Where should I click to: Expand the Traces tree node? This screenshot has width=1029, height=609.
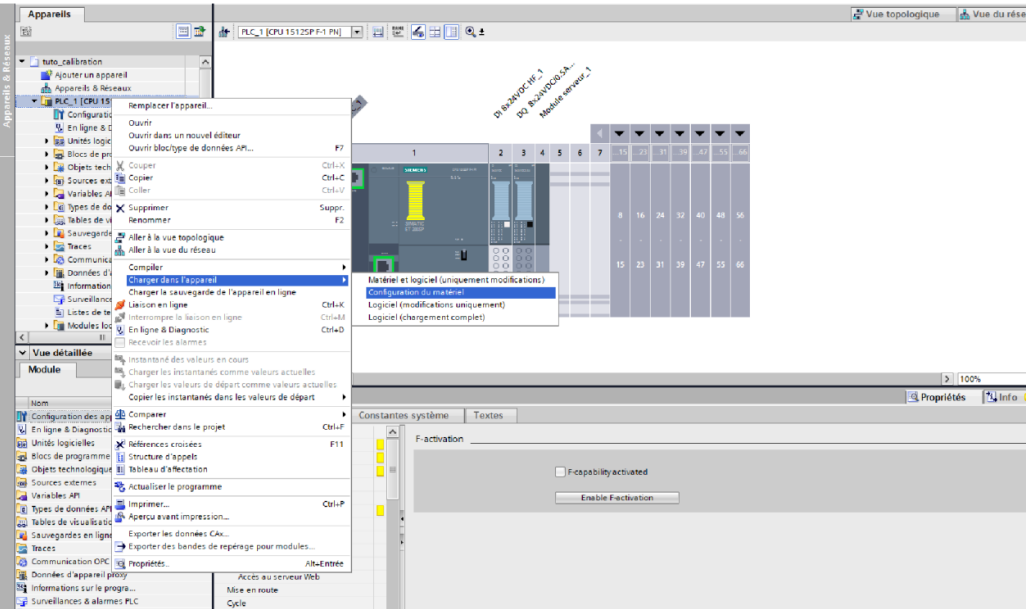(x=47, y=246)
